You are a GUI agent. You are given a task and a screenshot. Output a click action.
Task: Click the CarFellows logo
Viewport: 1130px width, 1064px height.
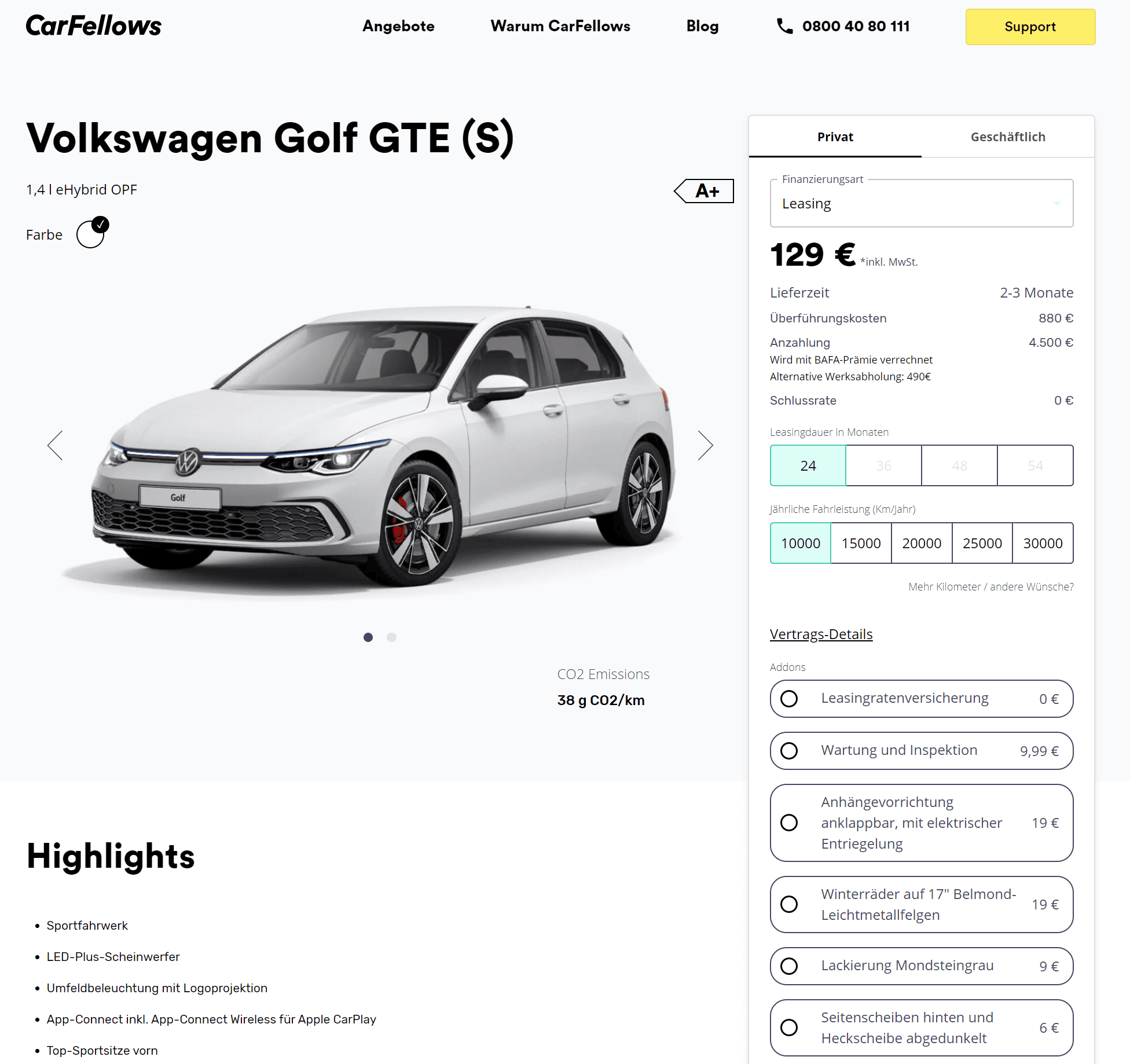coord(94,26)
